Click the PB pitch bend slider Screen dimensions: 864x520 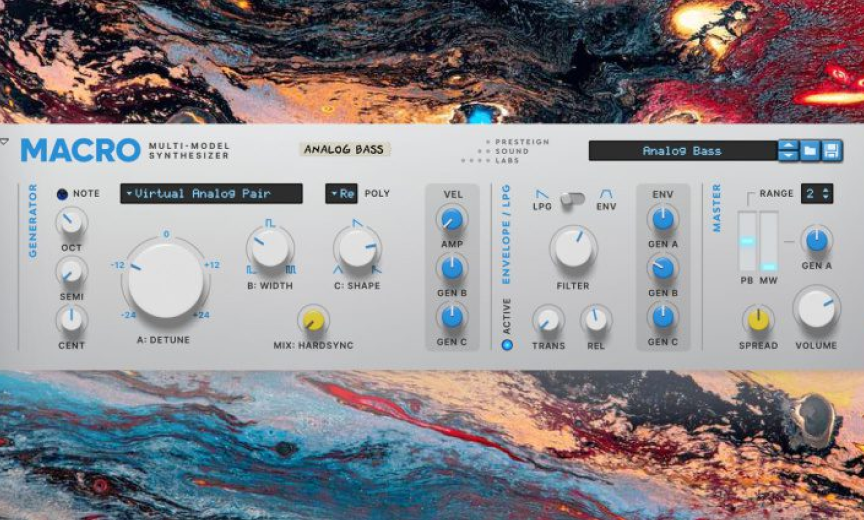click(747, 241)
